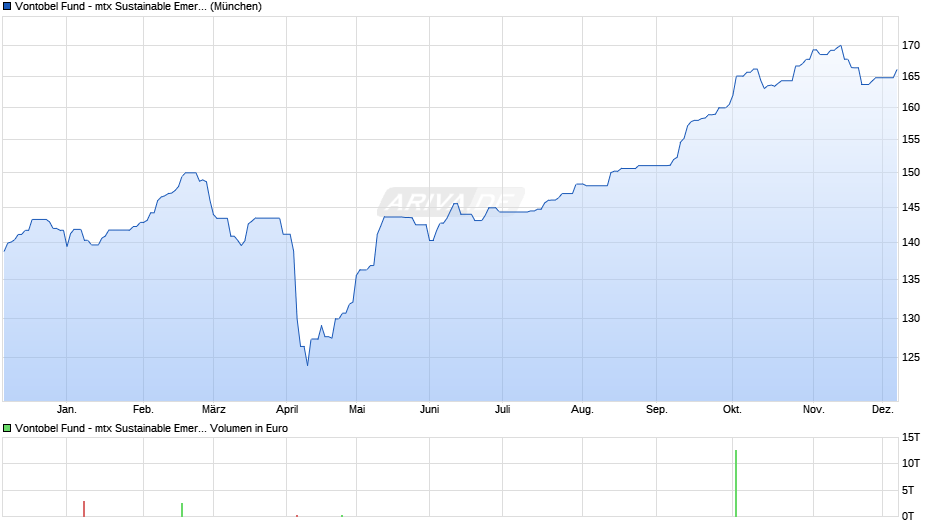Click the 155 price axis label
Image resolution: width=940 pixels, height=526 pixels.
coord(911,139)
